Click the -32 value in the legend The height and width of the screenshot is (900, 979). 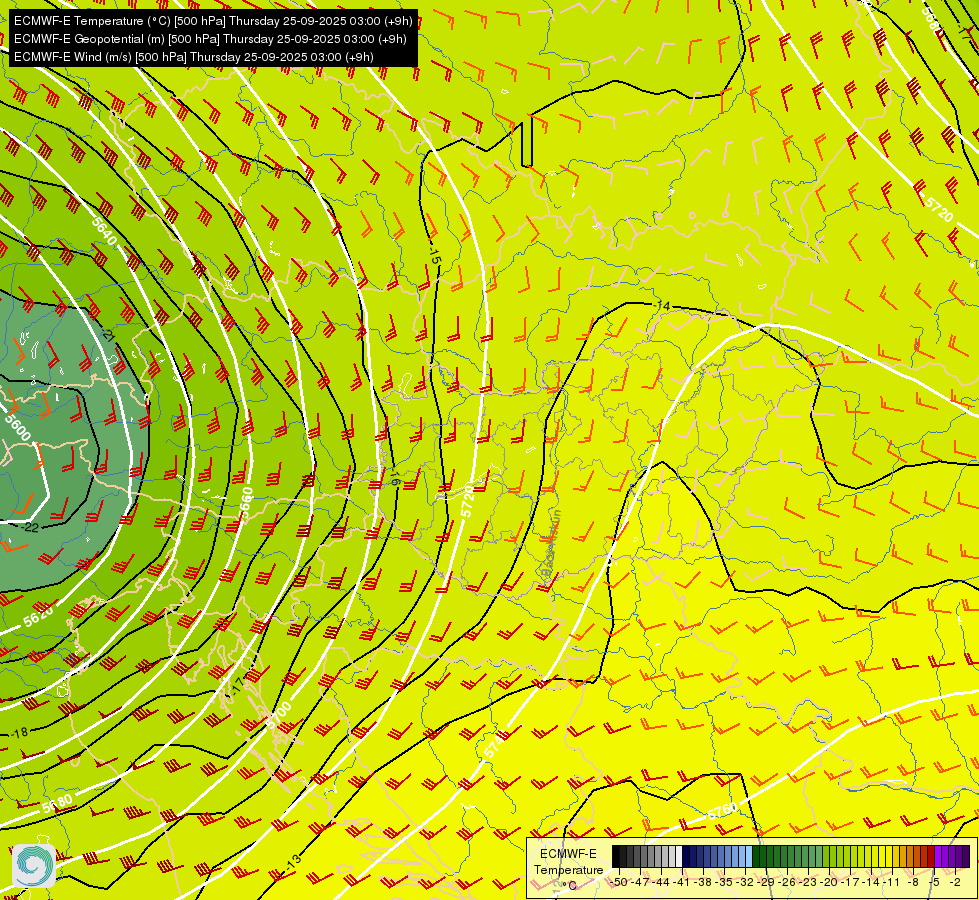(745, 882)
